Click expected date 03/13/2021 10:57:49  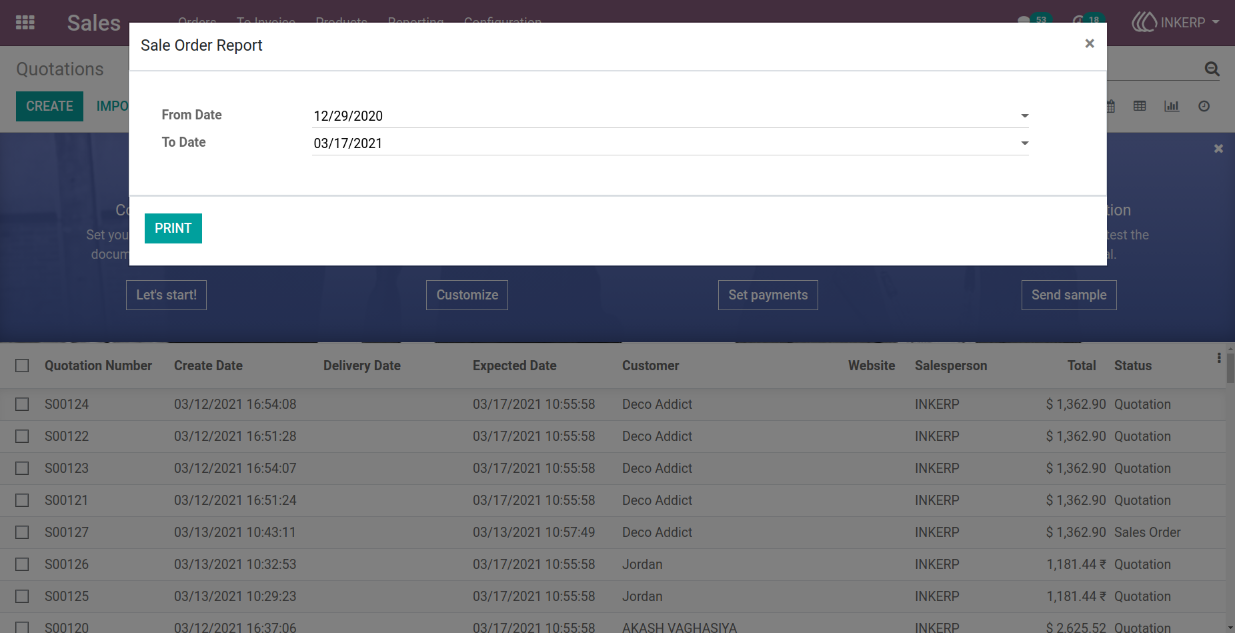coord(534,533)
